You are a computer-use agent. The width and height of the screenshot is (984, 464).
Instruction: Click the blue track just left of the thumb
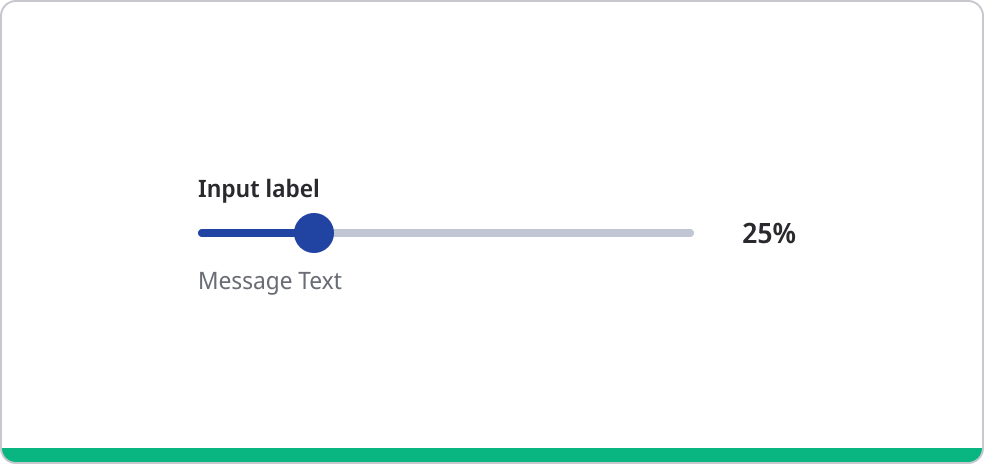point(285,233)
